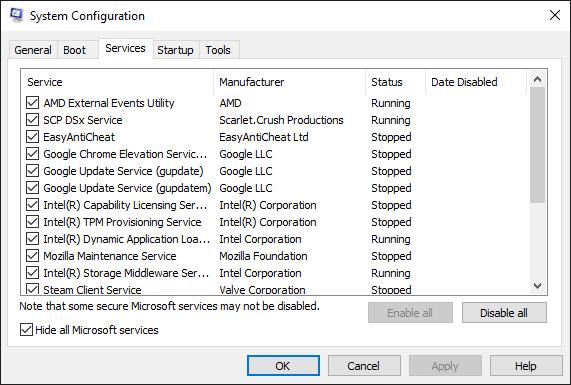Click Running status of Intel(R) Dynamic Application row
The height and width of the screenshot is (385, 571).
pyautogui.click(x=391, y=239)
